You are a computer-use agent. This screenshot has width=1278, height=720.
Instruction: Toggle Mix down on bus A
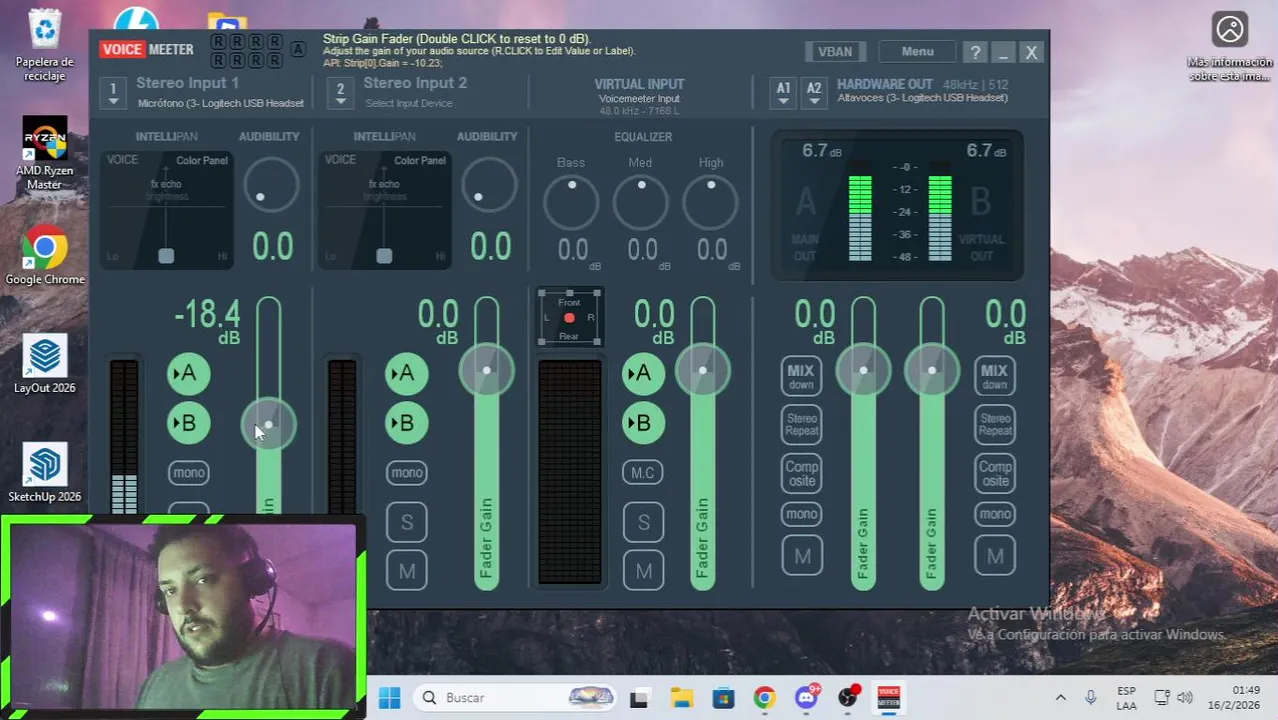pyautogui.click(x=801, y=376)
